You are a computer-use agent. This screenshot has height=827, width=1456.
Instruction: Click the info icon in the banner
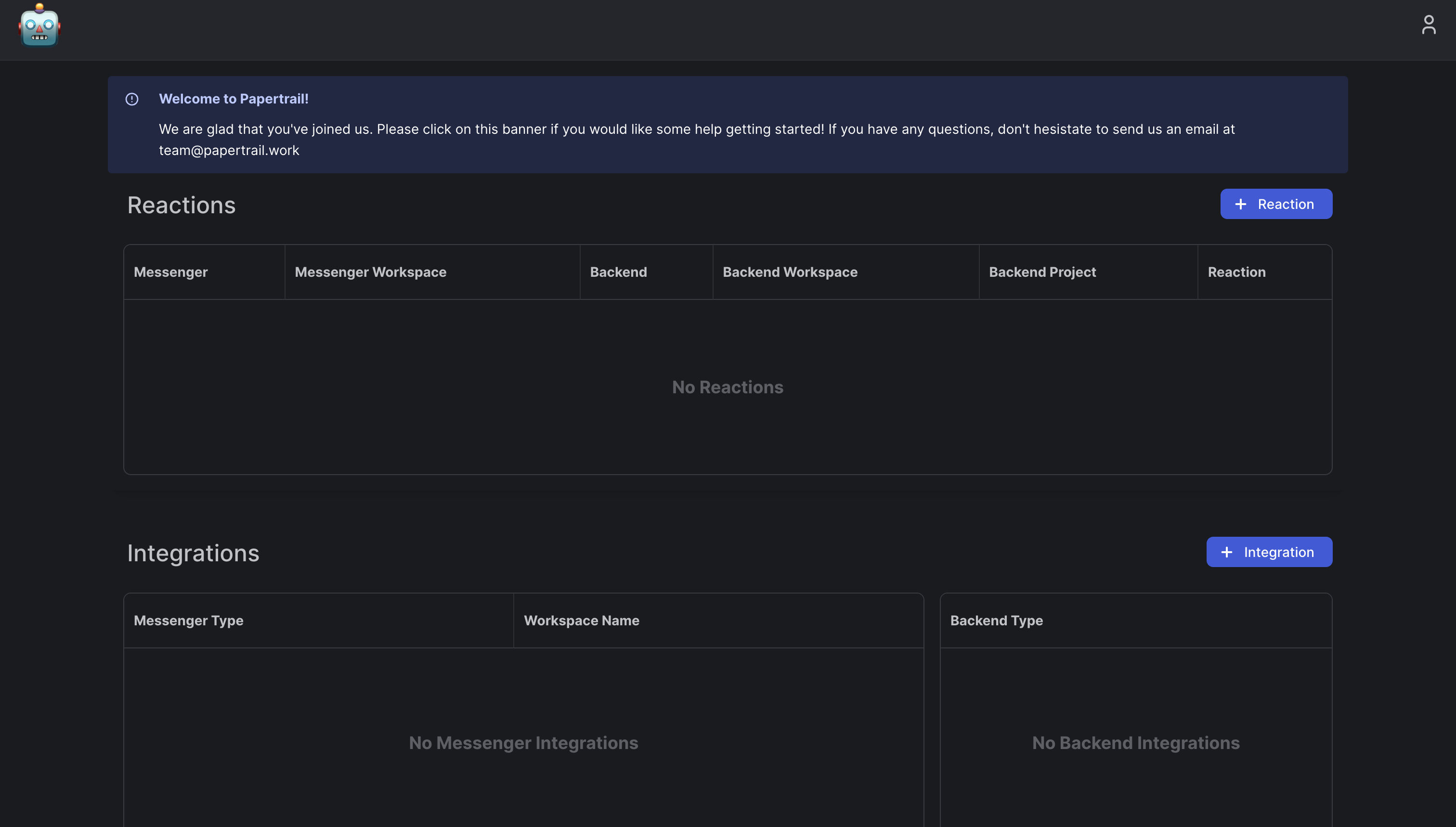(132, 99)
